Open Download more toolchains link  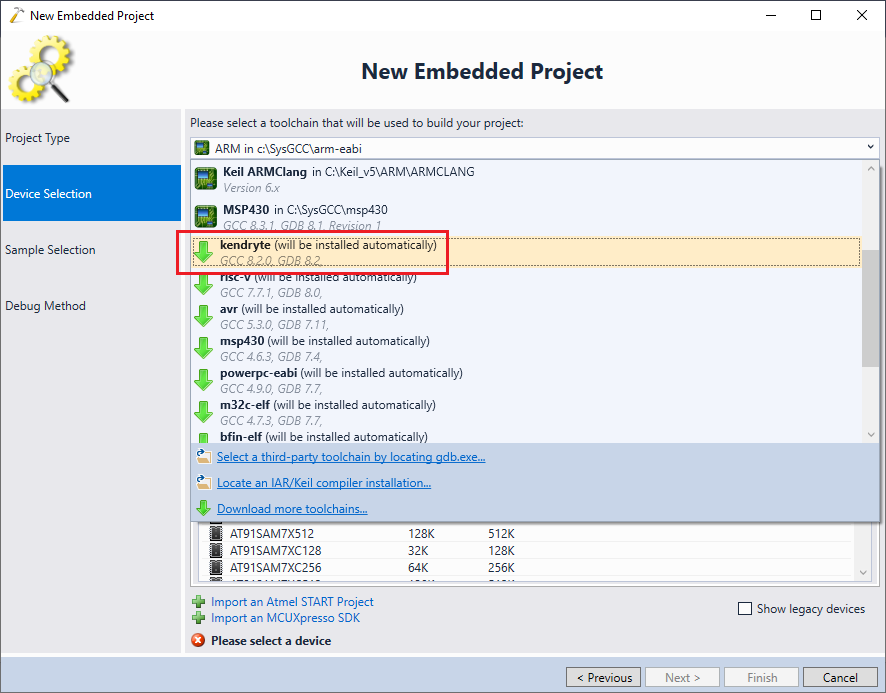click(292, 509)
